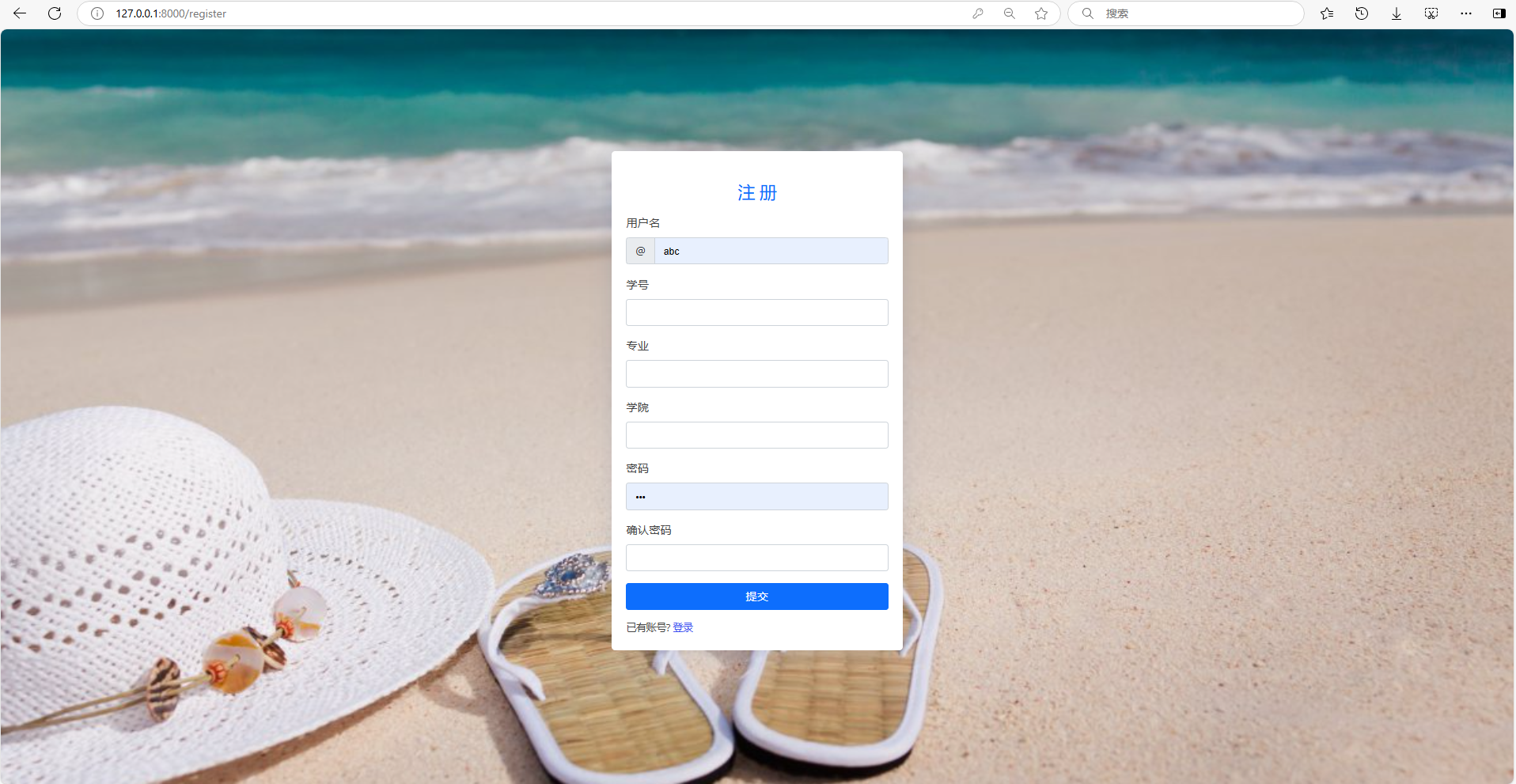Open browsing history icon
The image size is (1516, 784).
pos(1362,13)
